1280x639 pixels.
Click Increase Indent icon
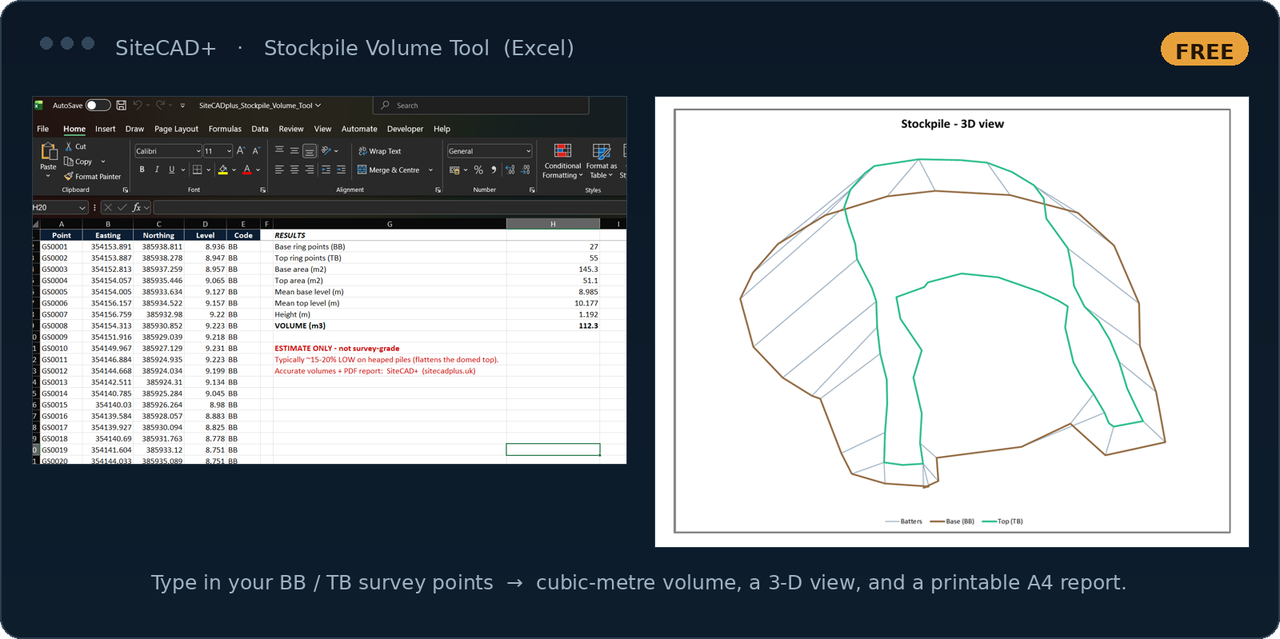(341, 170)
